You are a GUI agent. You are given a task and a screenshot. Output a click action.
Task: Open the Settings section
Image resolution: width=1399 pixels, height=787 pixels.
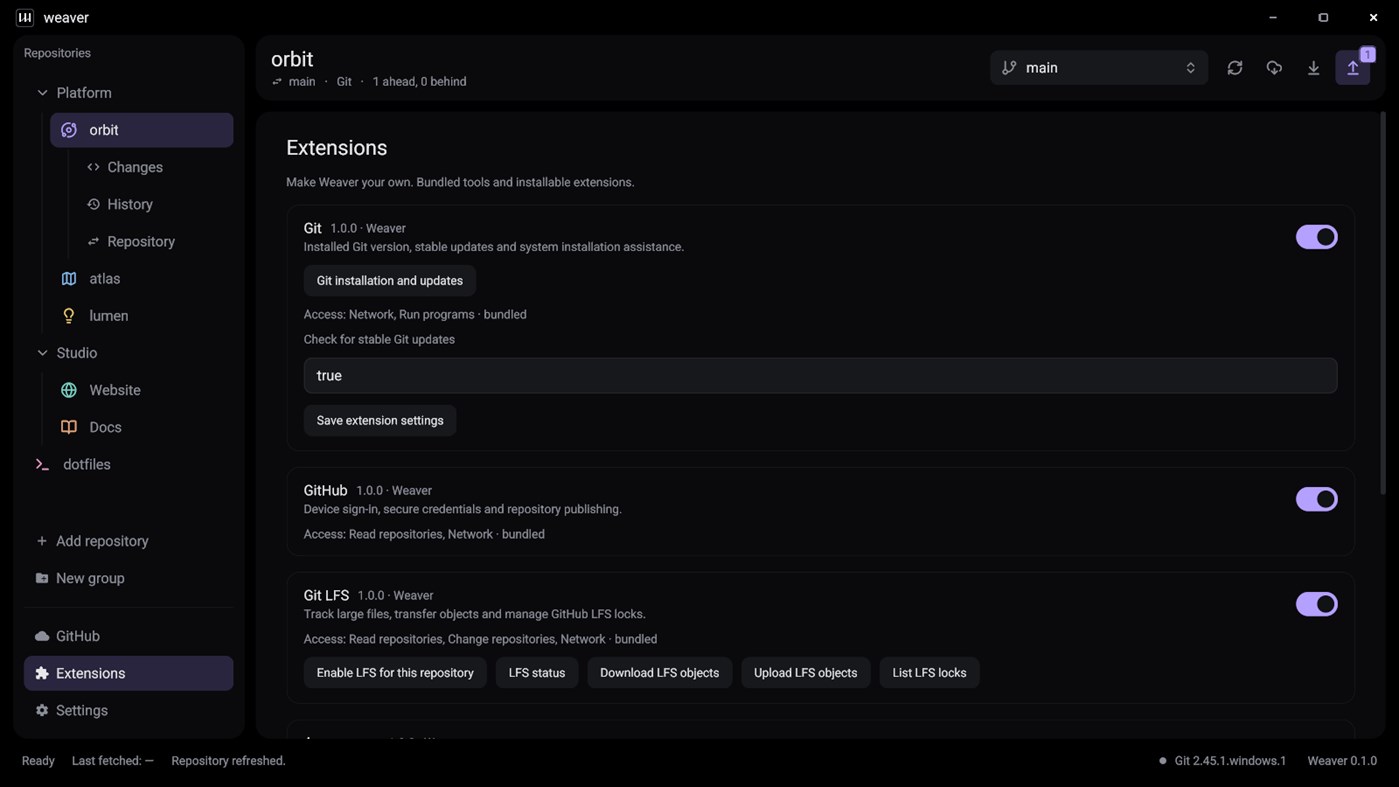click(x=129, y=710)
